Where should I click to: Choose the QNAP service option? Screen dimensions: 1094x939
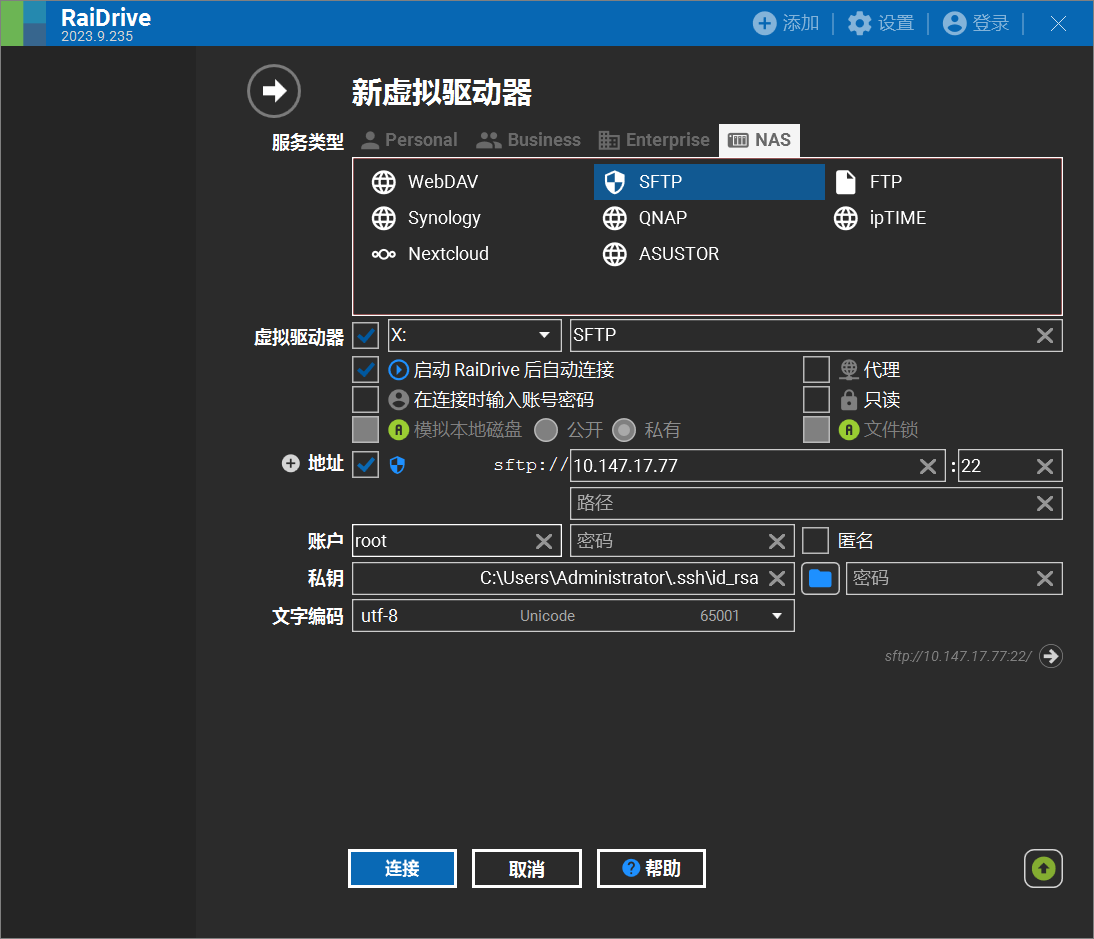point(709,218)
